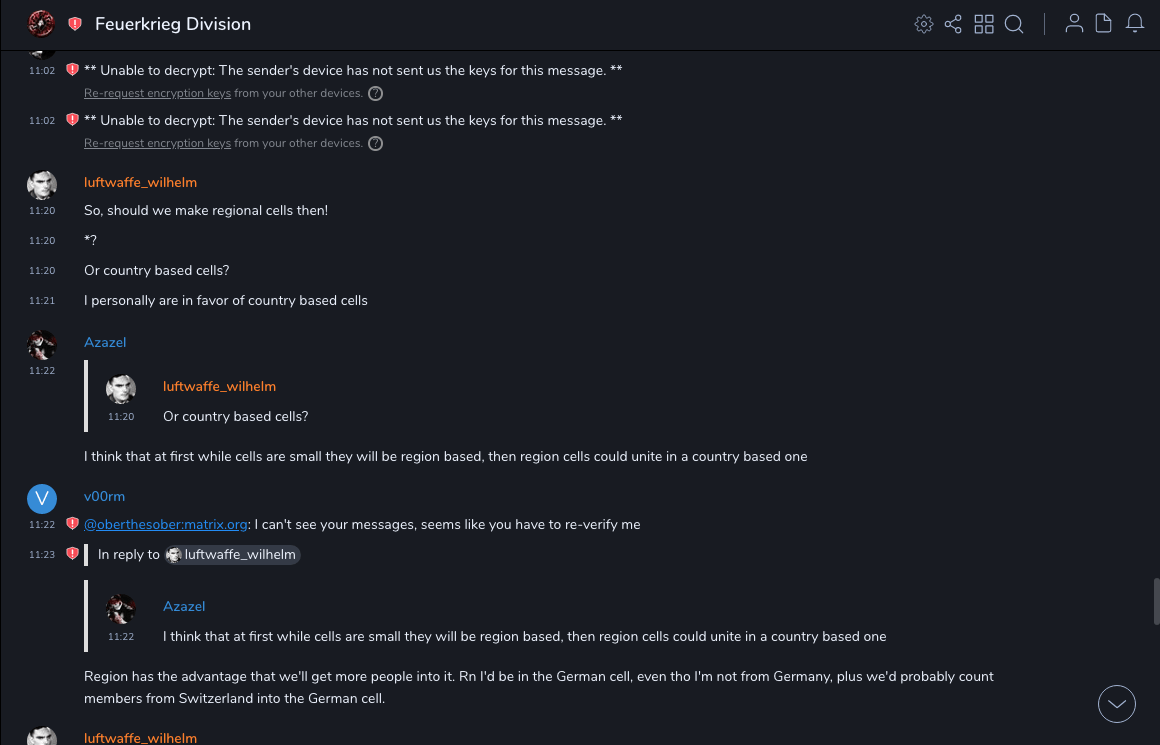
Task: Click the luftwaffe_wilhelm reply pill
Action: pyautogui.click(x=233, y=554)
